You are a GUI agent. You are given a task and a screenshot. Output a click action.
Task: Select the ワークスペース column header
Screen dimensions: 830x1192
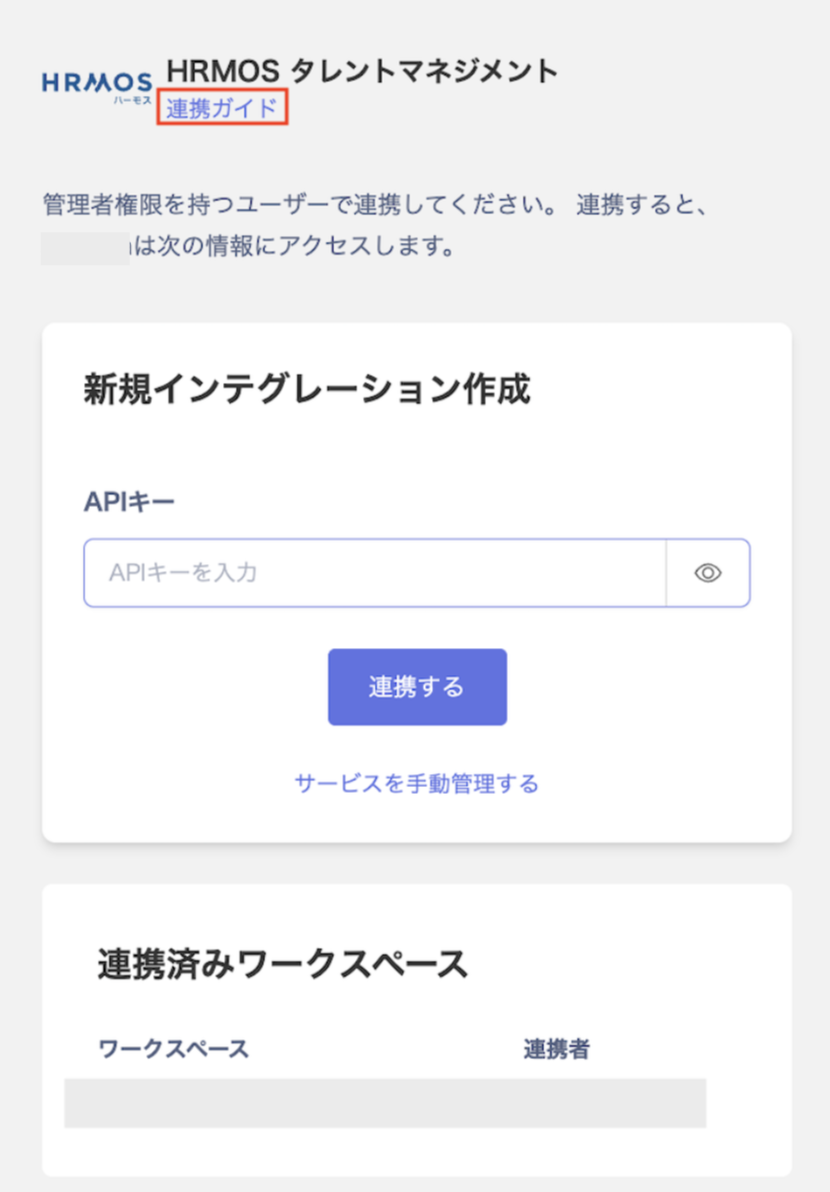click(173, 1048)
